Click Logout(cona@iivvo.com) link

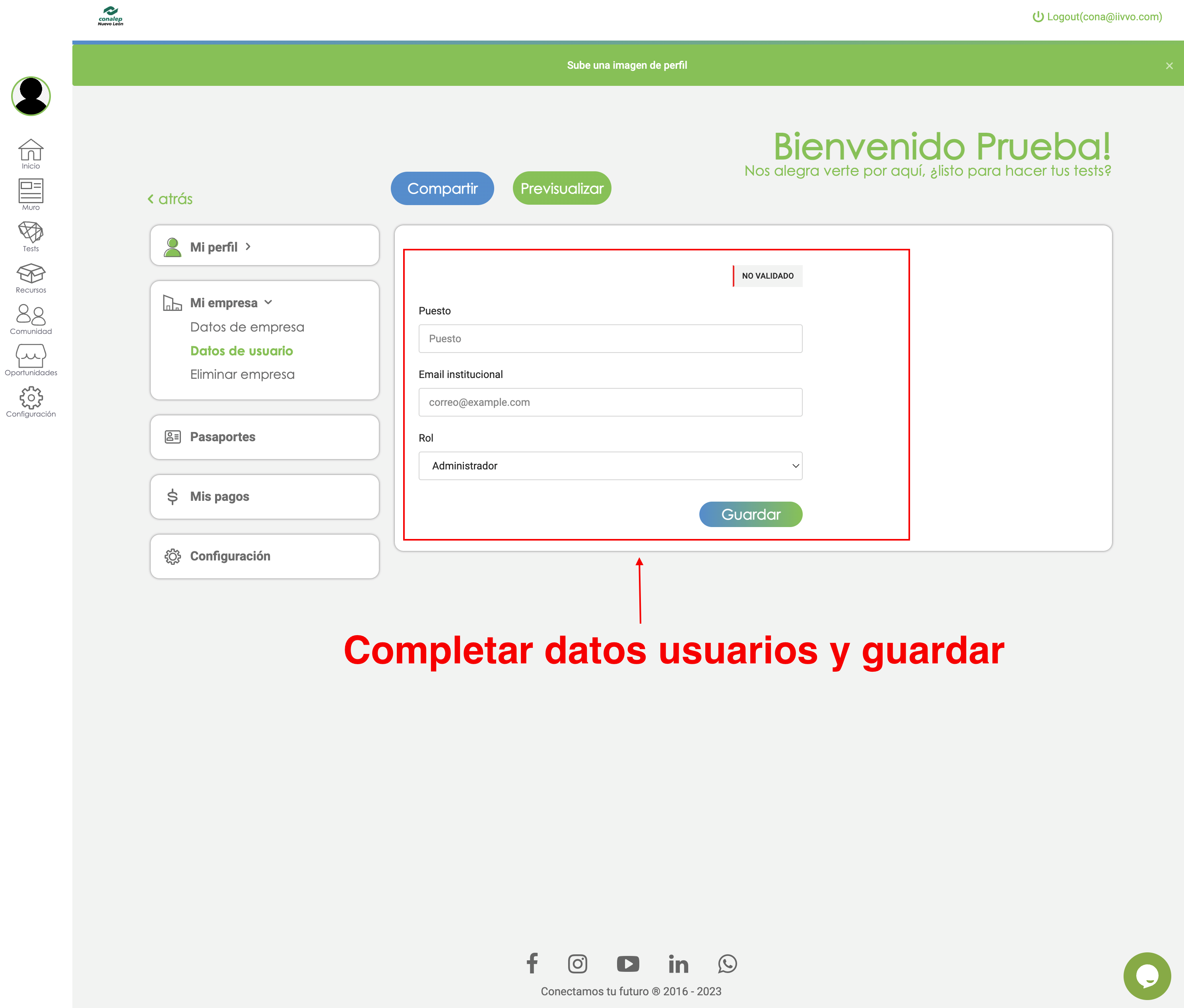click(x=1097, y=17)
